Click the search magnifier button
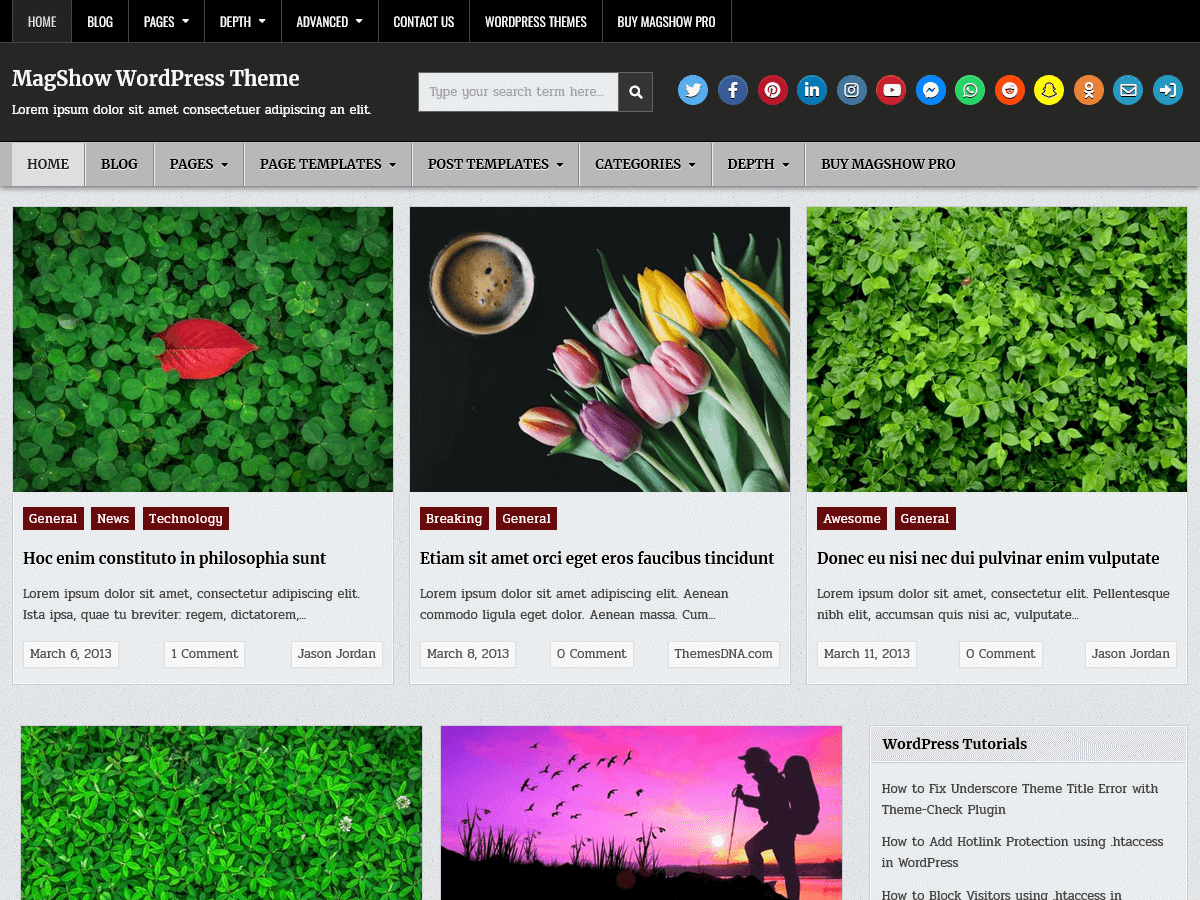 636,91
